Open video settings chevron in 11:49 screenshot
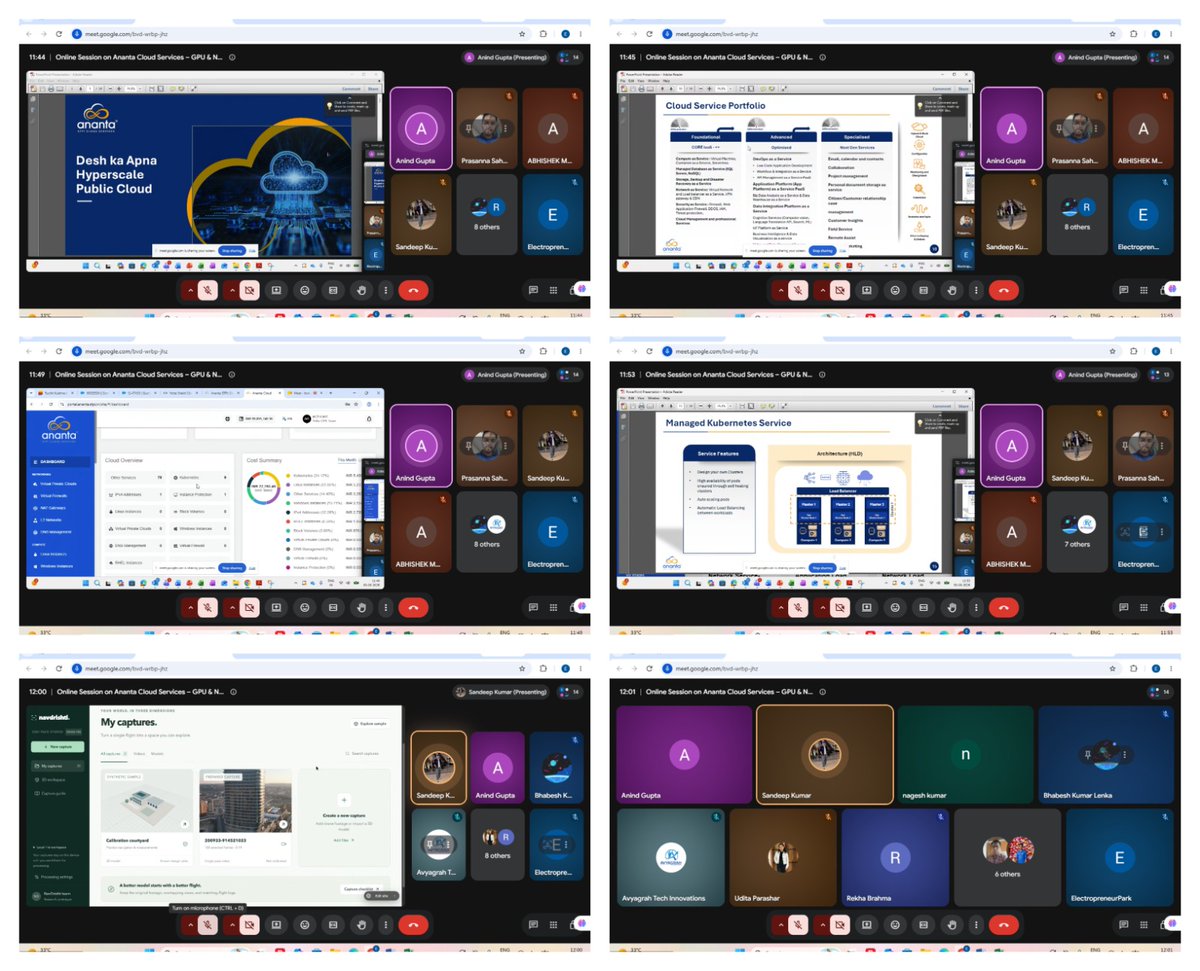 (x=231, y=608)
